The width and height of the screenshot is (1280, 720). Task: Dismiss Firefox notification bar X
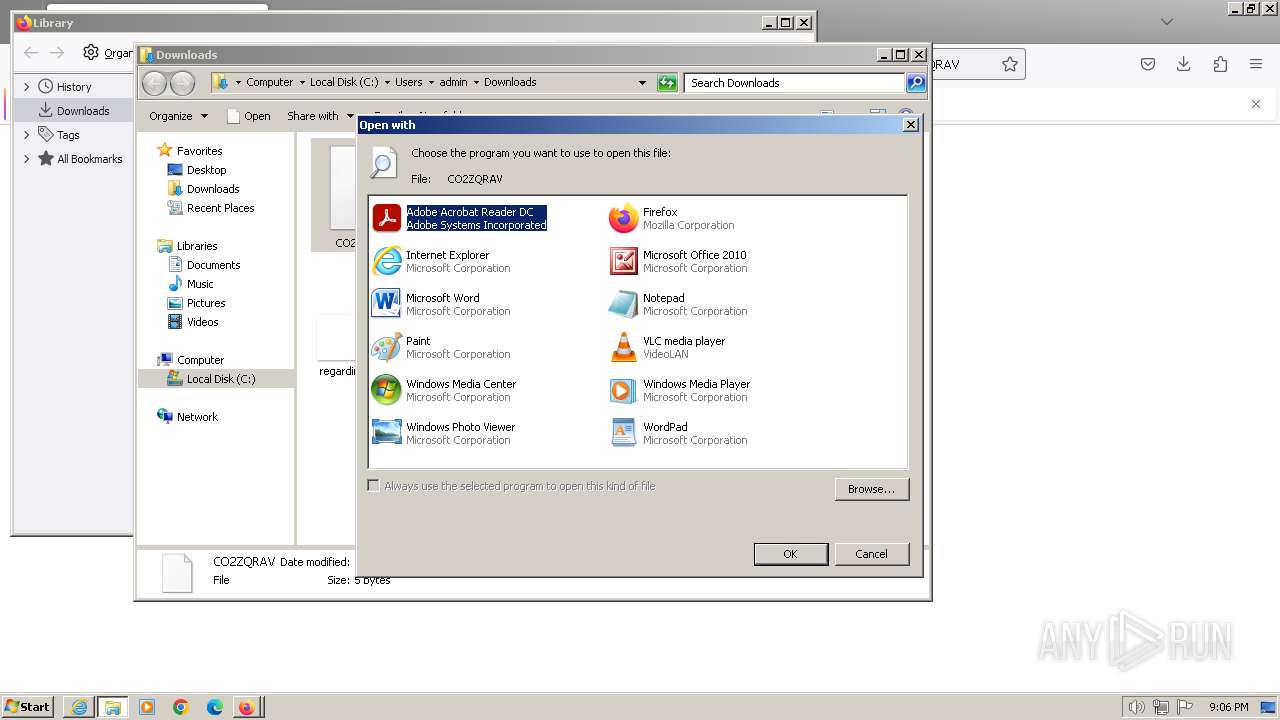click(x=1256, y=104)
